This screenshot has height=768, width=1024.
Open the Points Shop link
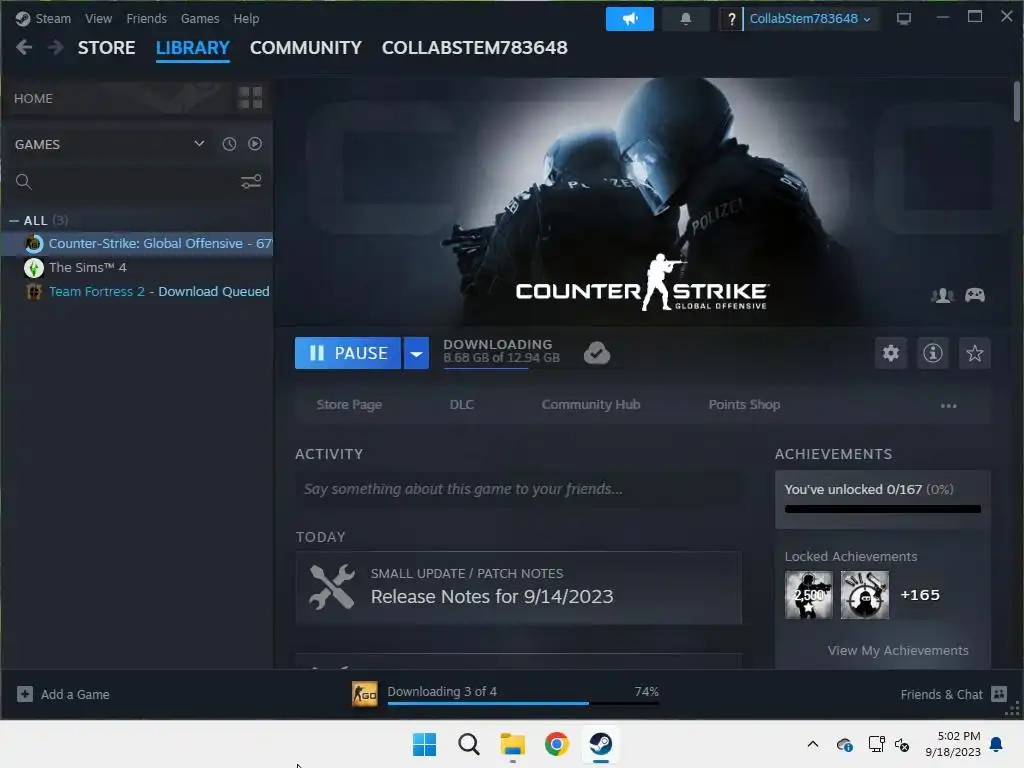744,405
